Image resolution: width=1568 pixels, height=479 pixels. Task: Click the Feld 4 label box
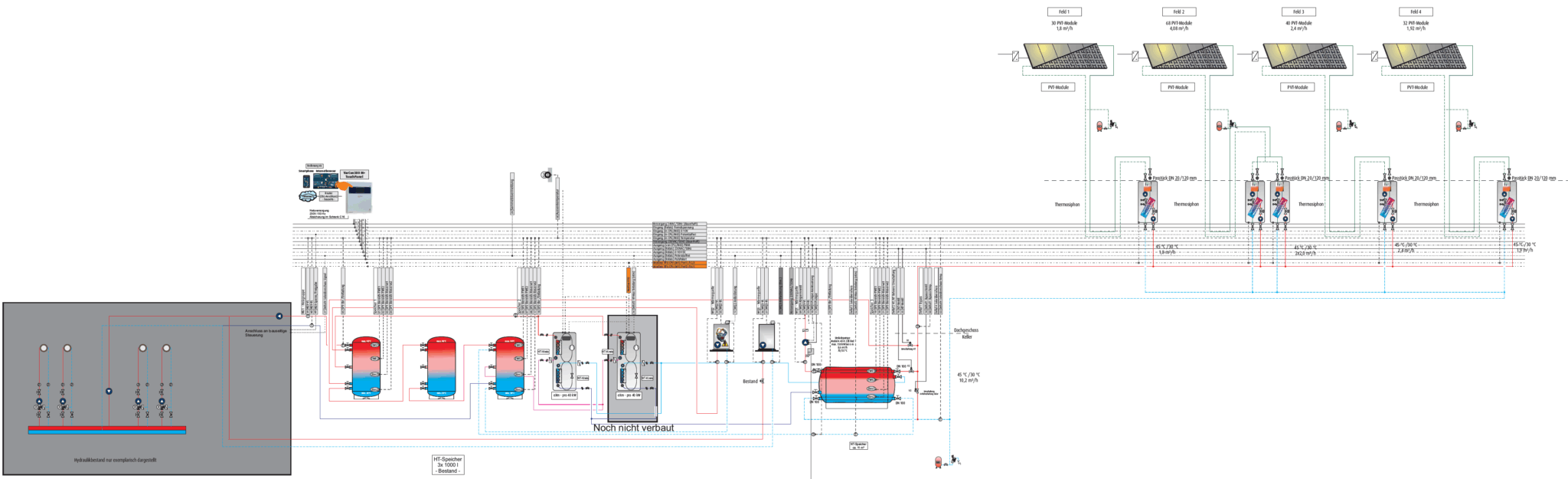click(1415, 12)
